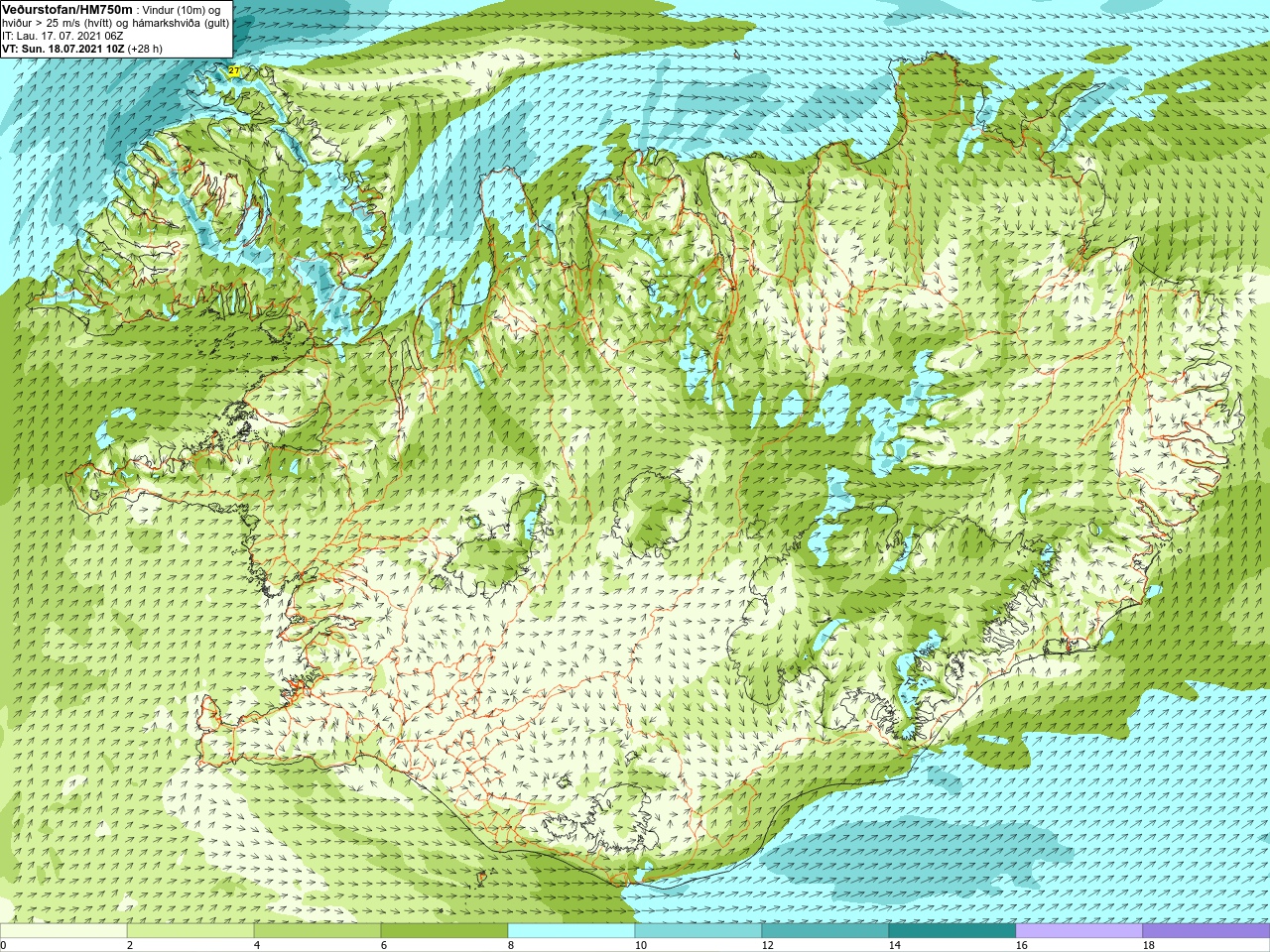
Task: Click the legend scale label '4'
Action: (257, 945)
